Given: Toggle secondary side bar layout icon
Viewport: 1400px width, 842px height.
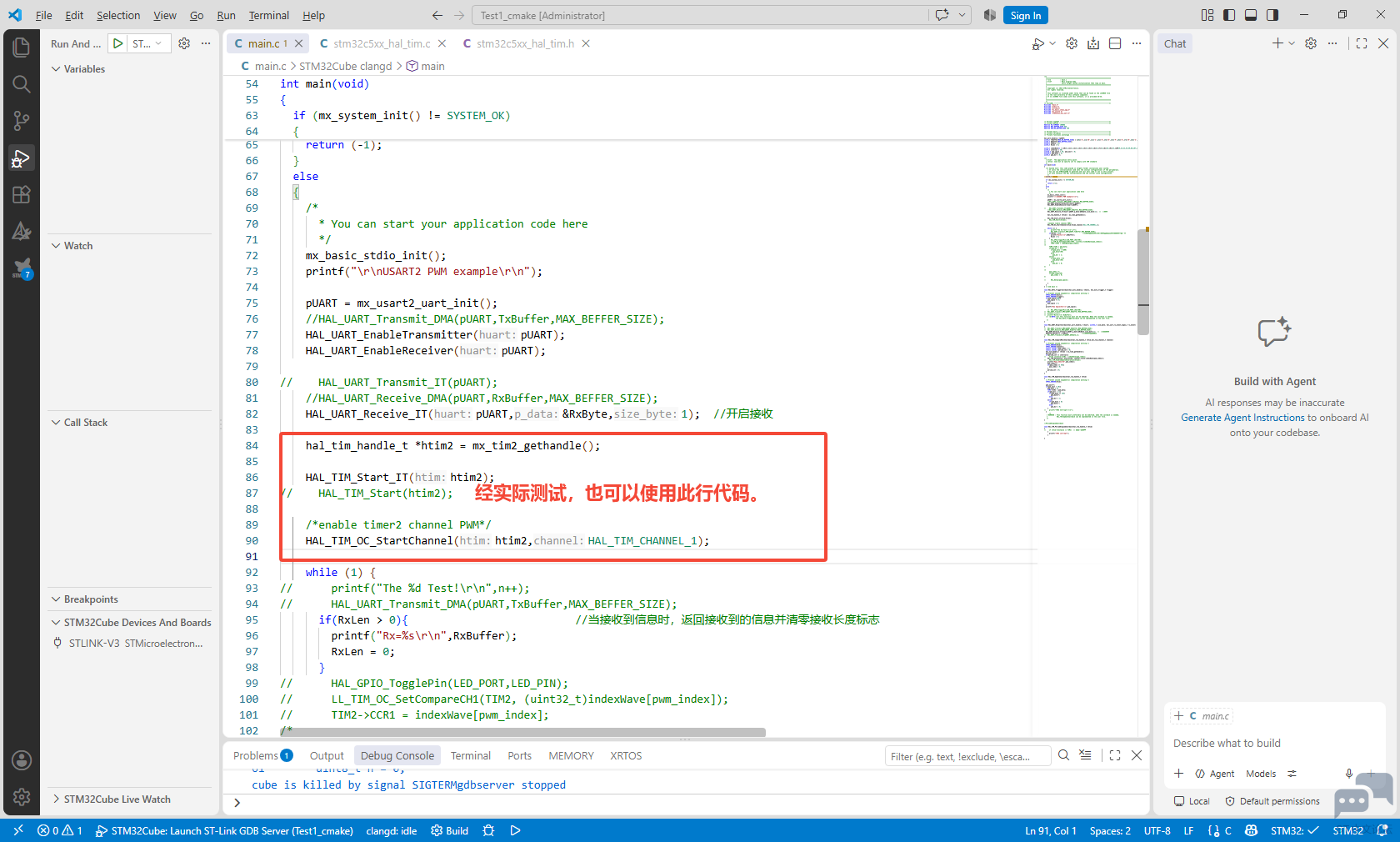Looking at the screenshot, I should (1272, 15).
